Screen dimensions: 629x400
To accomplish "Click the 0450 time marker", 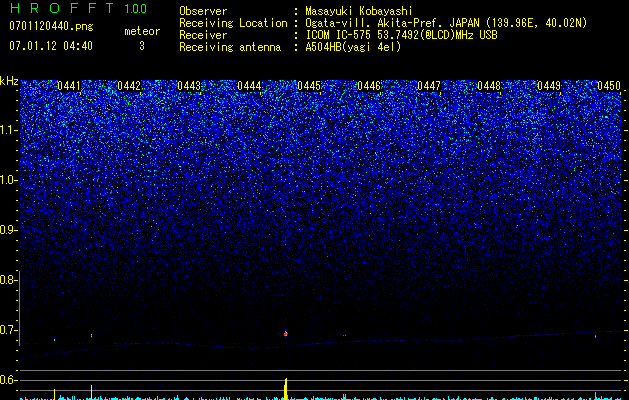I will [609, 86].
